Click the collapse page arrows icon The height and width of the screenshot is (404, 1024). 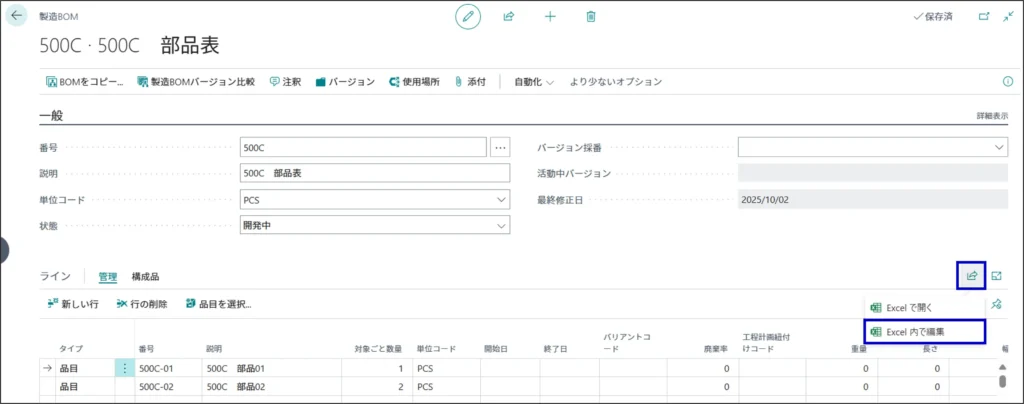pos(1008,17)
